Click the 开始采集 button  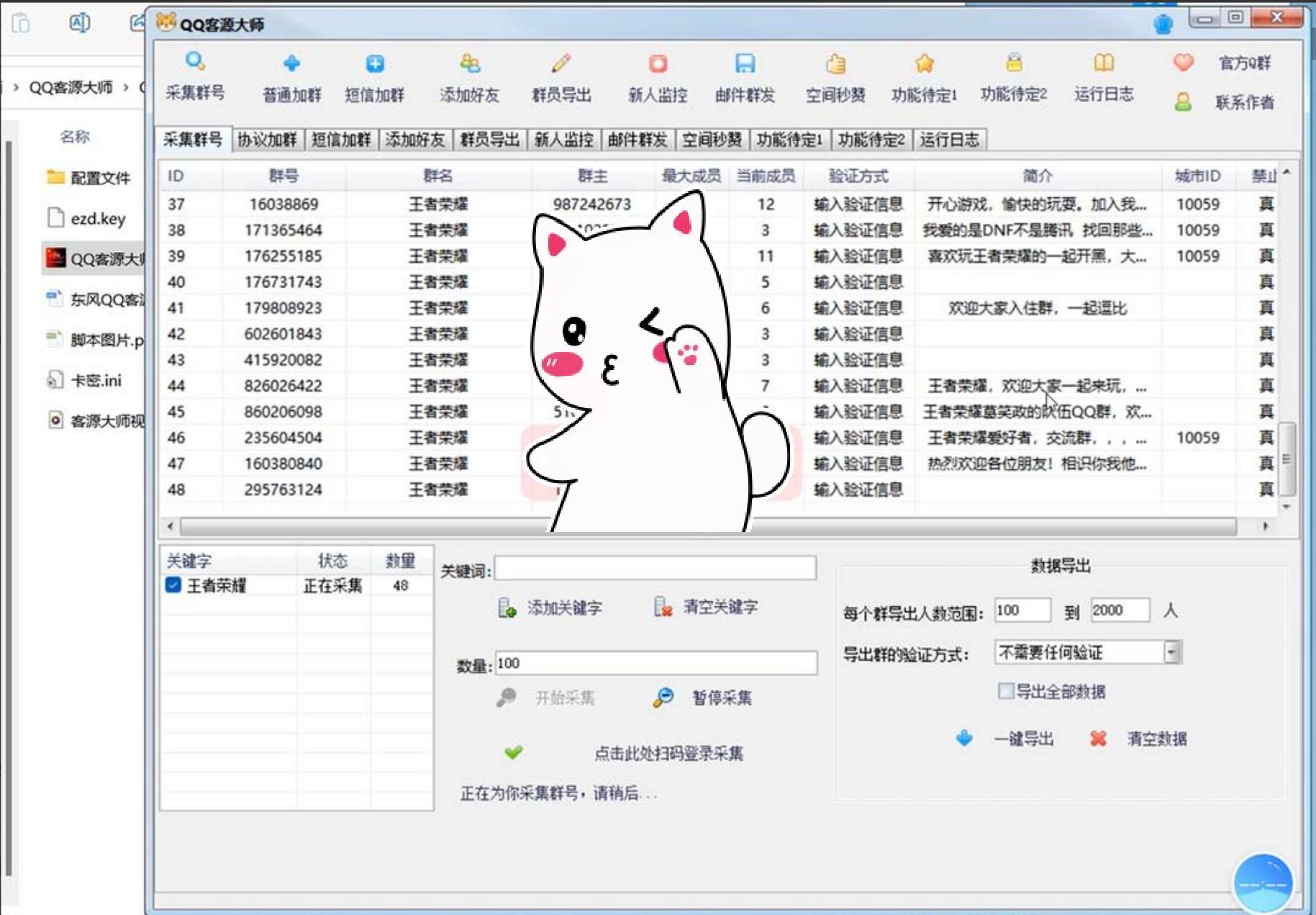(547, 698)
